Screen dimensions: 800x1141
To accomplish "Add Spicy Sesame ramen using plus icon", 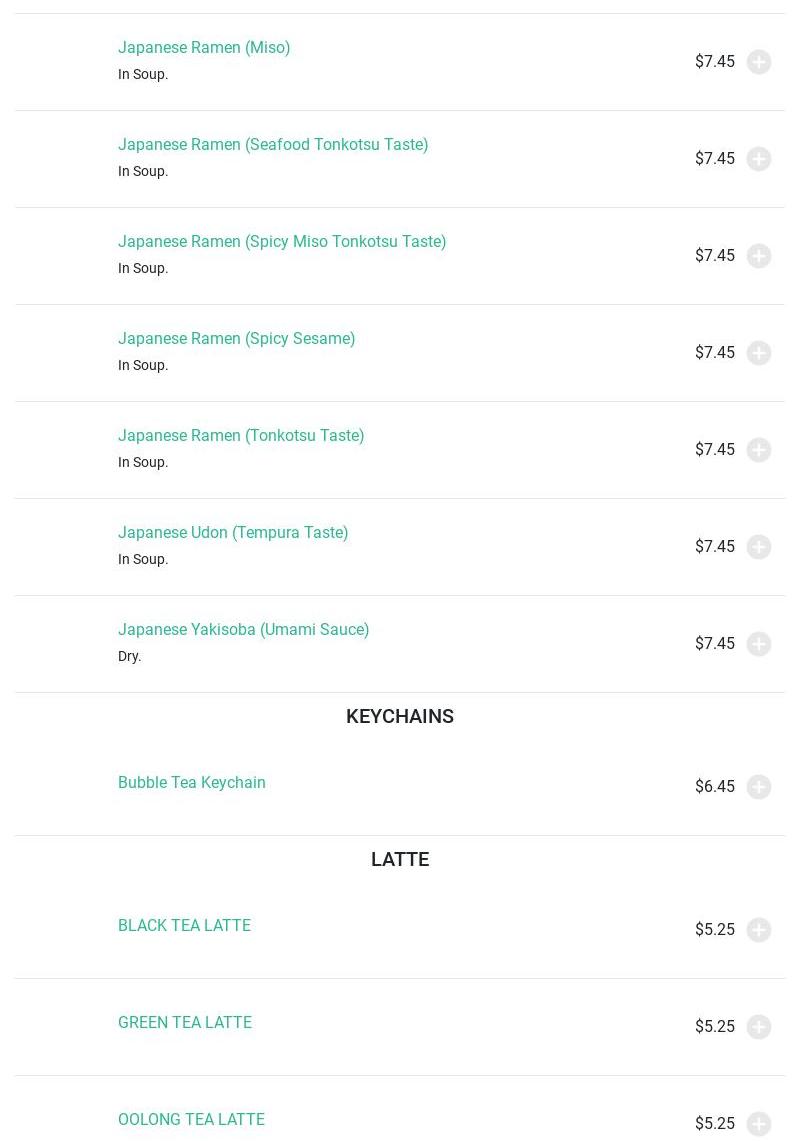I will (759, 353).
